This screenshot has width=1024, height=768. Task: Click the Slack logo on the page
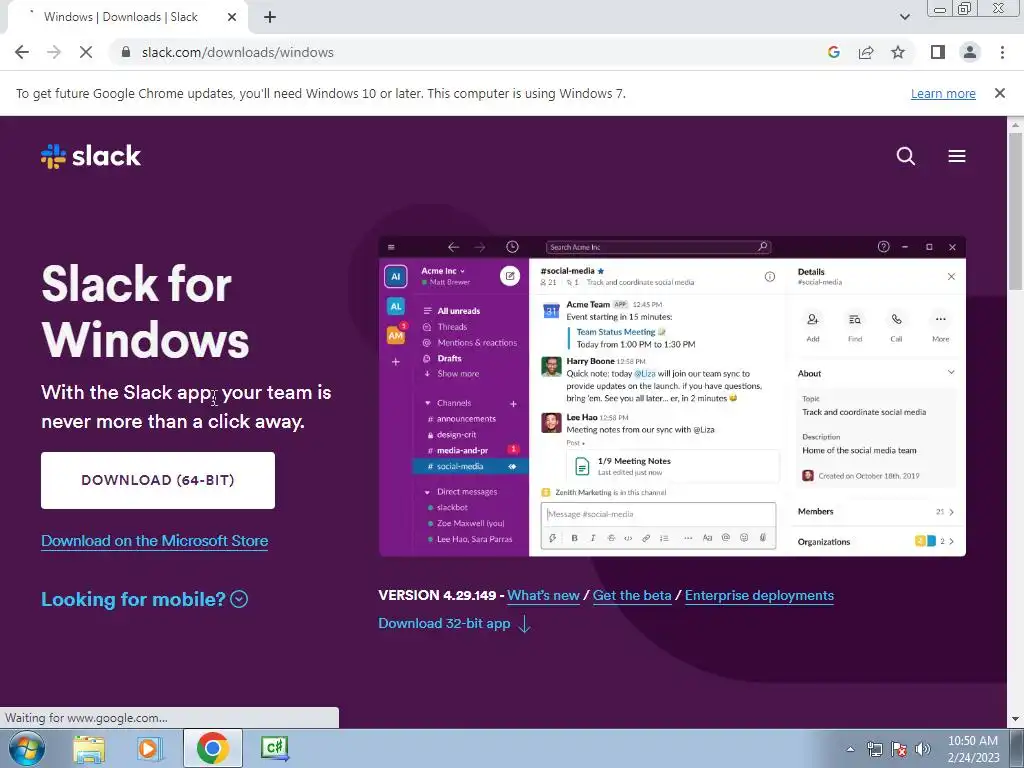click(91, 156)
